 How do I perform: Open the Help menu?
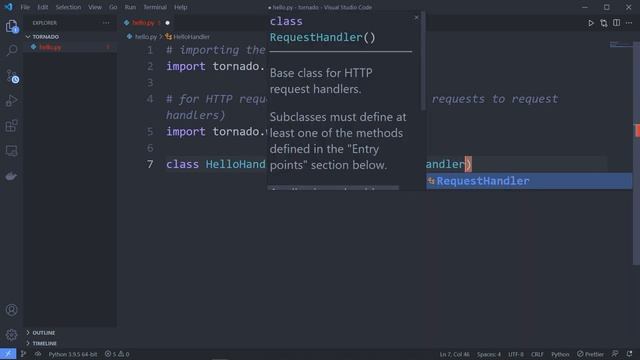[180, 7]
